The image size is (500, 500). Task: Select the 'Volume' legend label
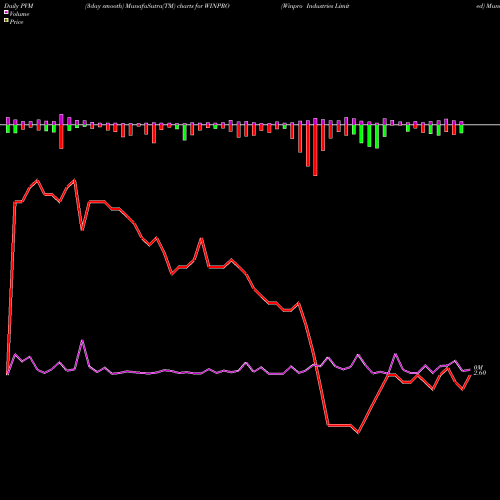pos(19,14)
